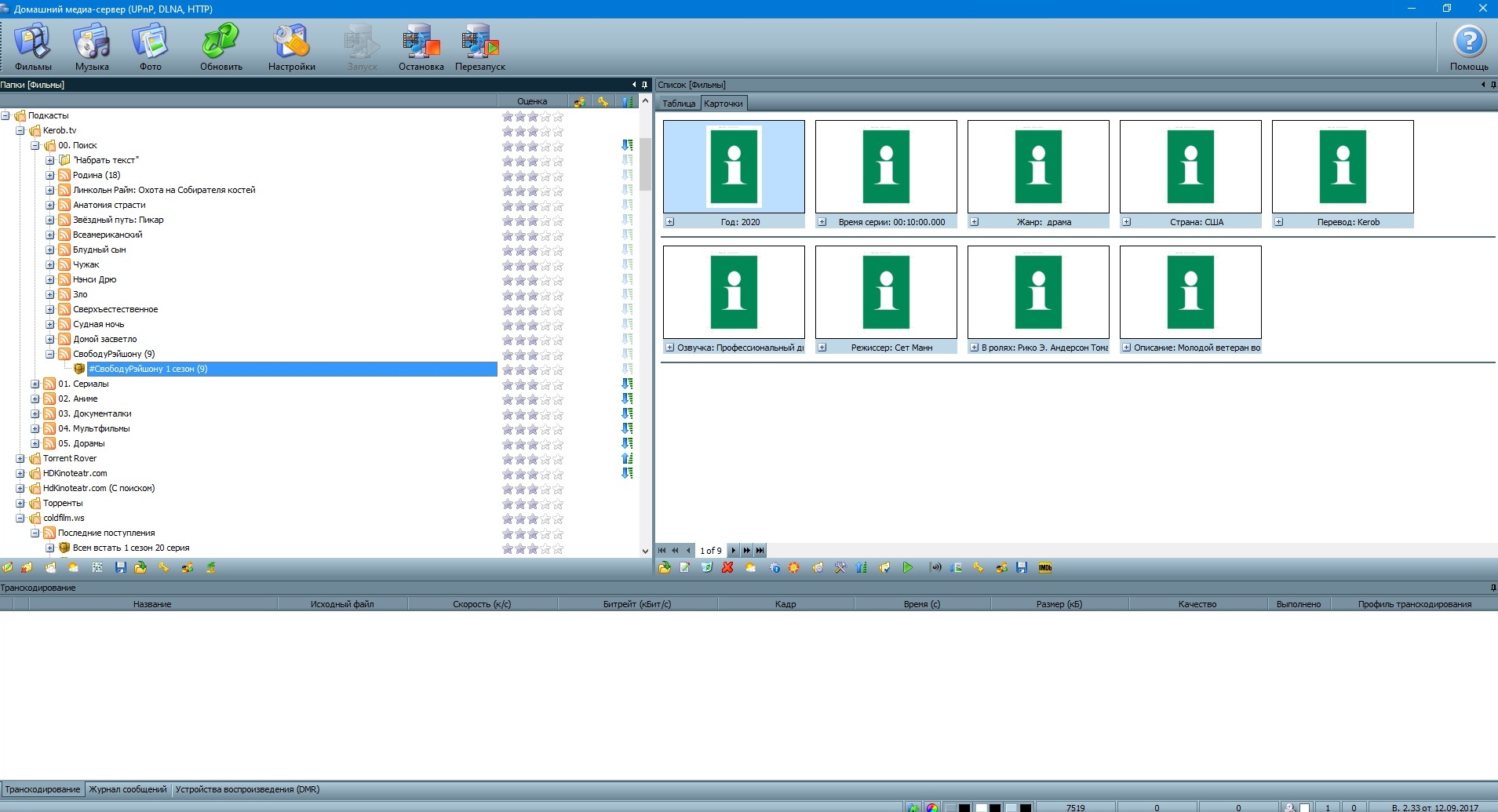Image resolution: width=1498 pixels, height=812 pixels.
Task: Click the color wheel icon in status bar
Action: coord(932,807)
